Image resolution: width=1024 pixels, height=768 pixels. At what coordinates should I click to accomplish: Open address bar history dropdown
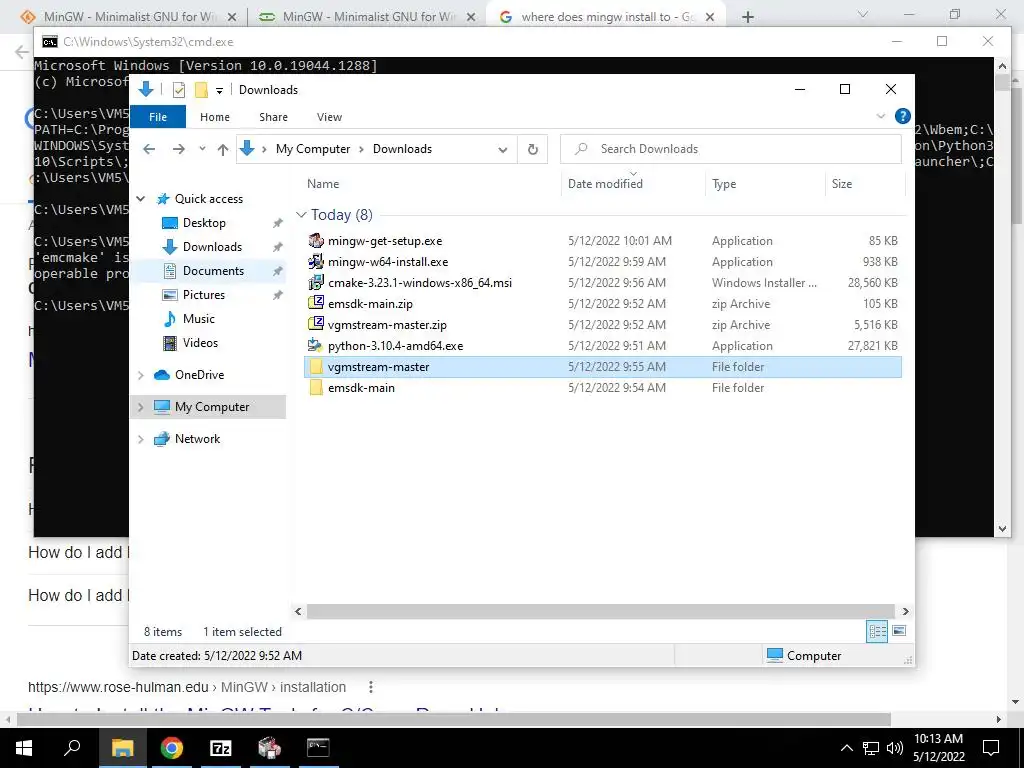(502, 149)
